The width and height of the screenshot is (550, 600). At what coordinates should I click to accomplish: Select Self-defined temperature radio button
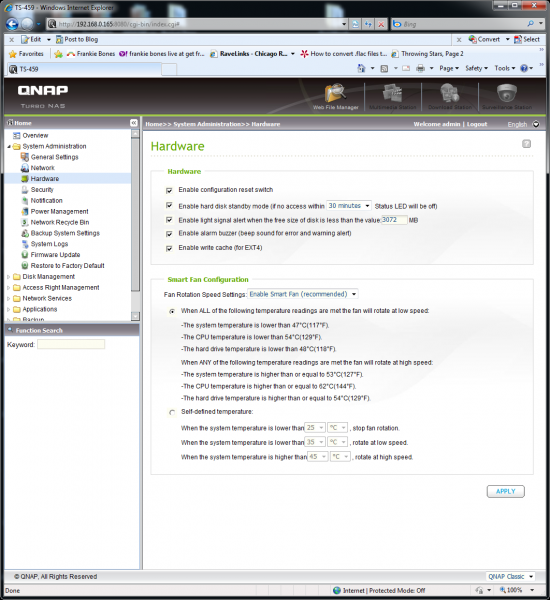(172, 412)
